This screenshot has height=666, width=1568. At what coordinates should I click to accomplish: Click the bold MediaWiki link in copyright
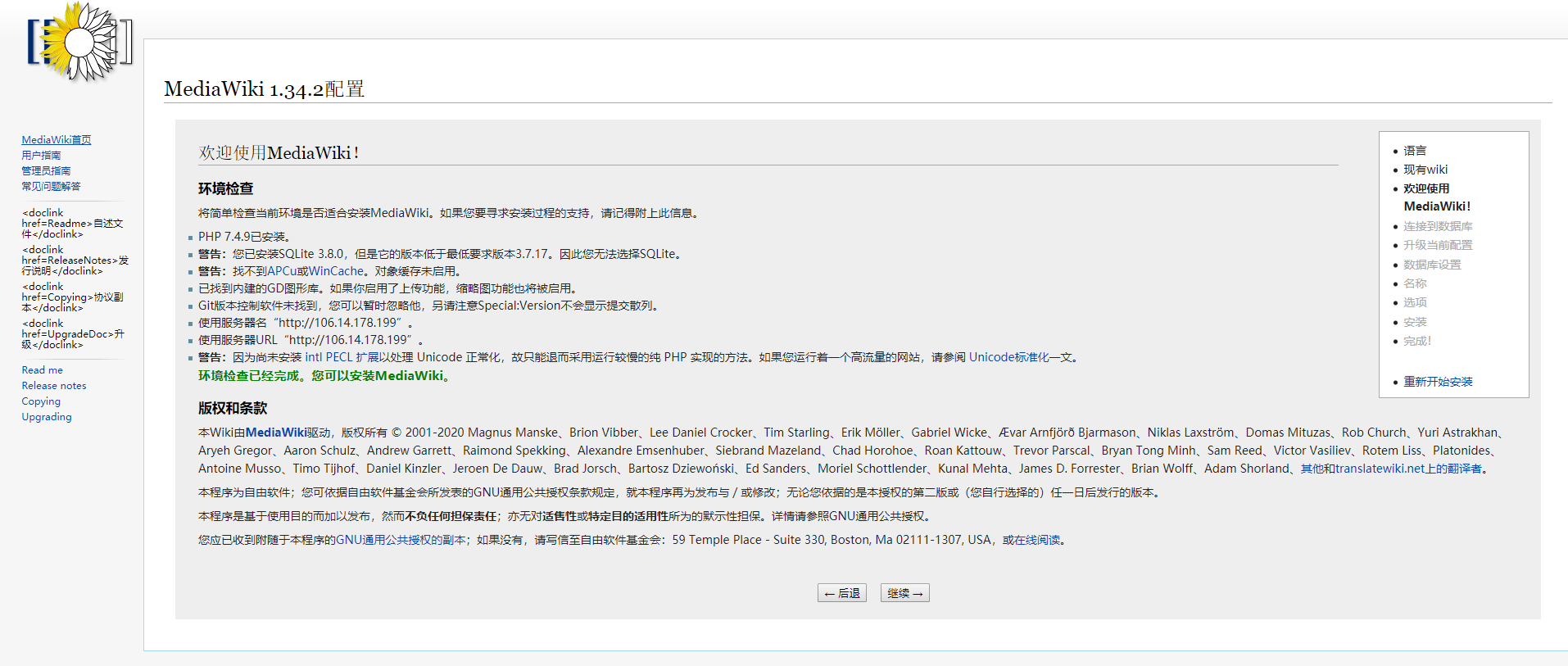[276, 433]
